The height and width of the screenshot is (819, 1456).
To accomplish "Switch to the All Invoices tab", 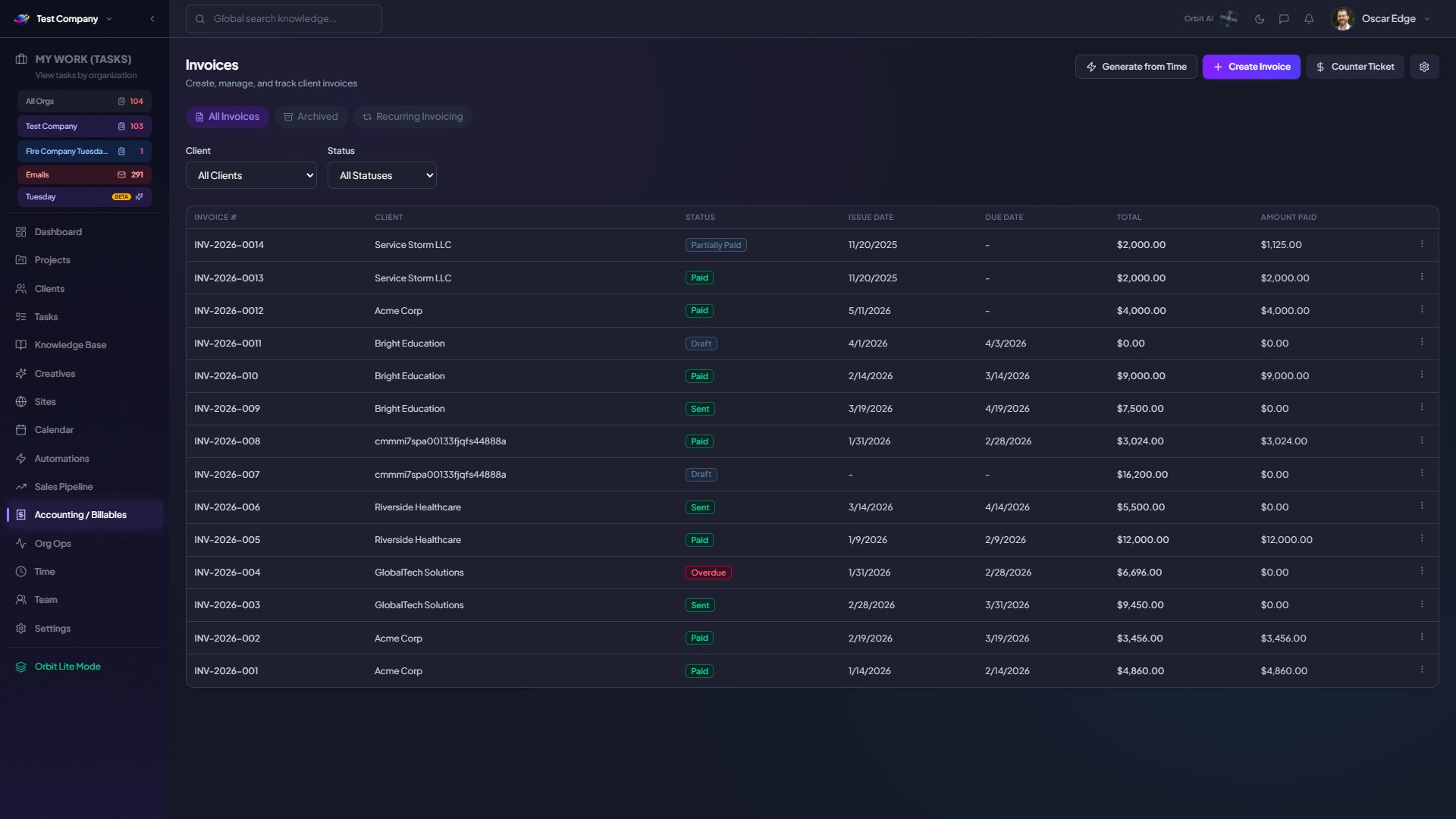I will pyautogui.click(x=227, y=117).
